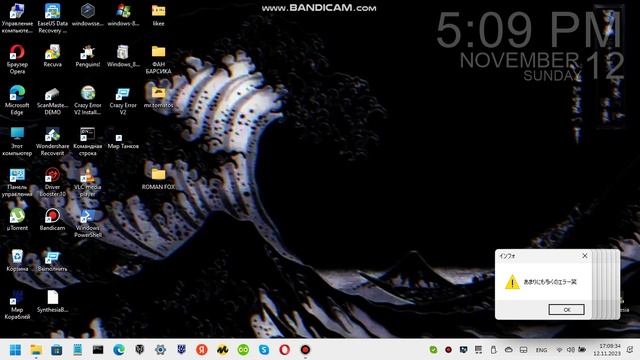640x360 pixels.
Task: Open the green double-circle taskbar app
Action: click(243, 350)
